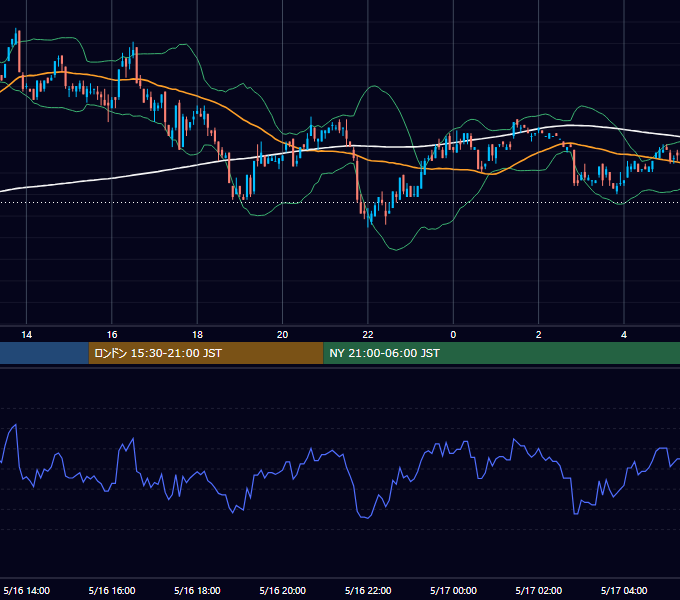Click the hour label 16 on price chart axis
Image resolution: width=680 pixels, height=600 pixels.
pyautogui.click(x=112, y=335)
